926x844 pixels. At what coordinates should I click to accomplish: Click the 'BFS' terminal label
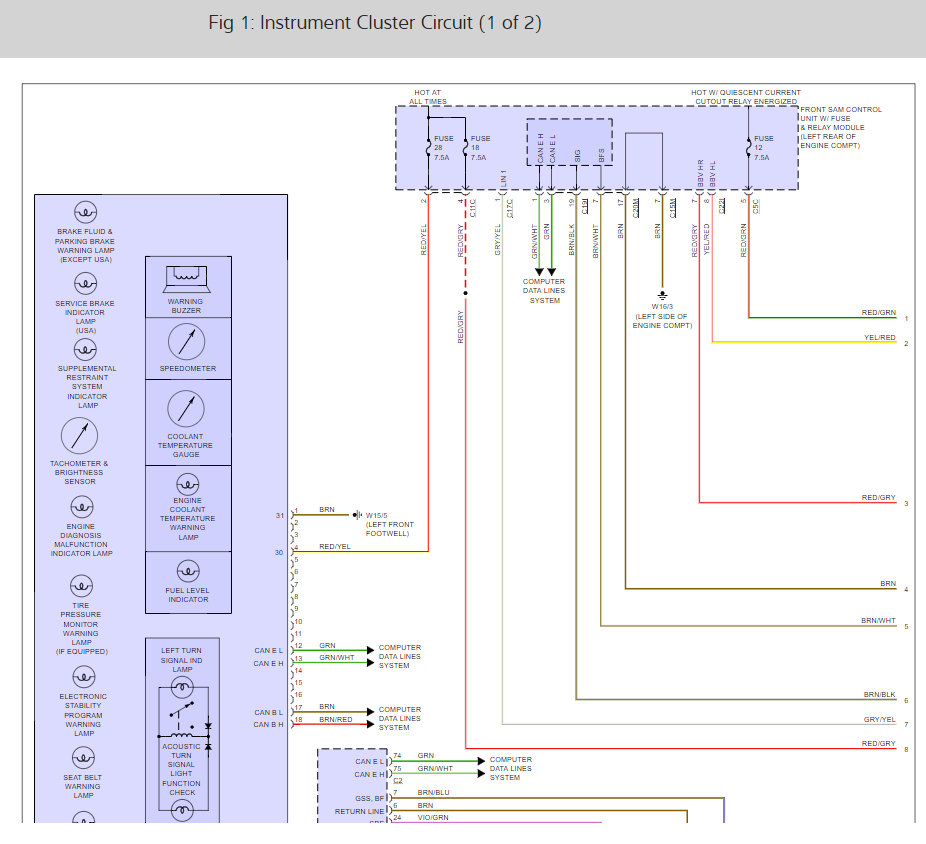(602, 155)
